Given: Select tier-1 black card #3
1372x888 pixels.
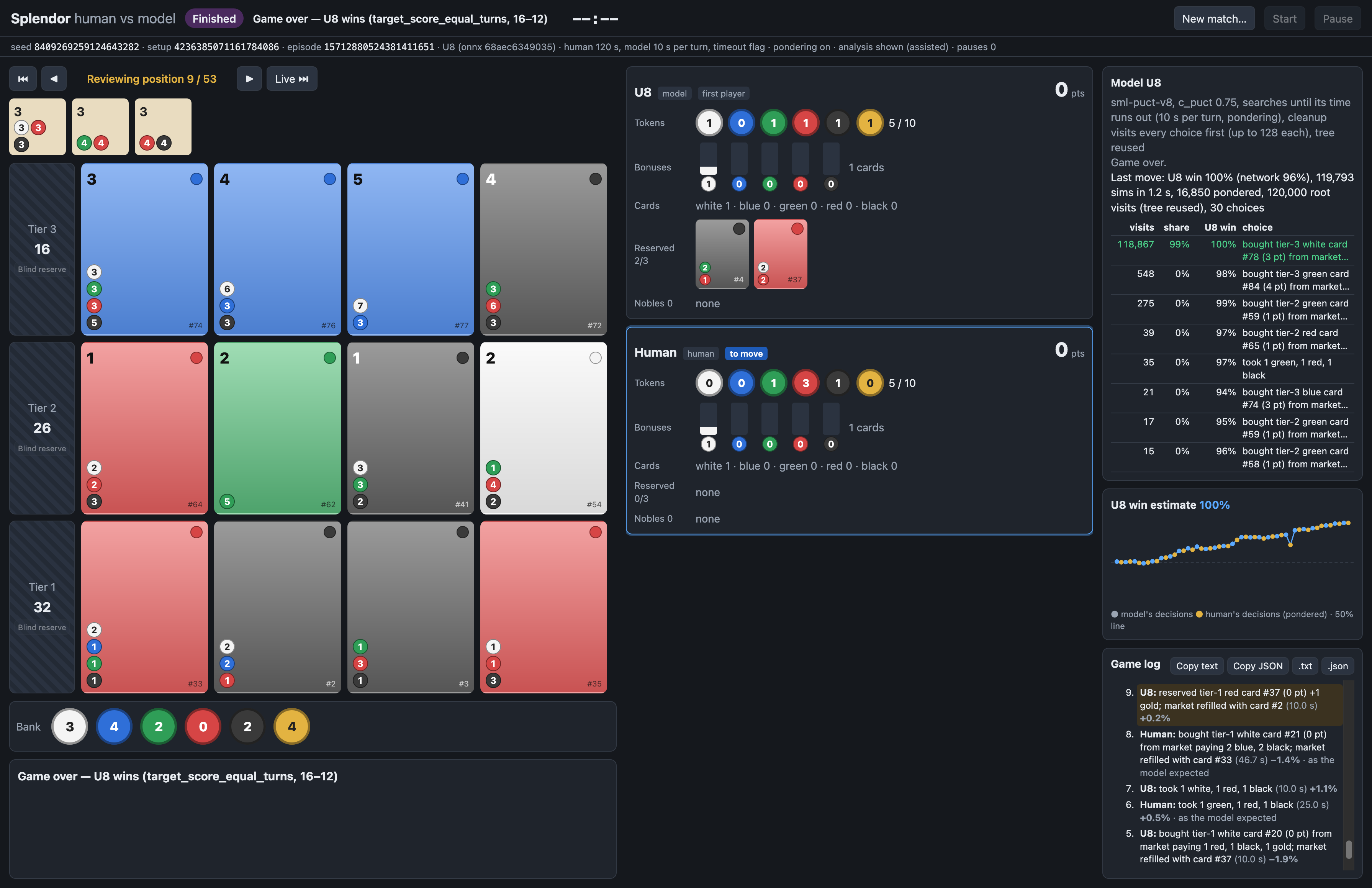Looking at the screenshot, I should coord(411,607).
